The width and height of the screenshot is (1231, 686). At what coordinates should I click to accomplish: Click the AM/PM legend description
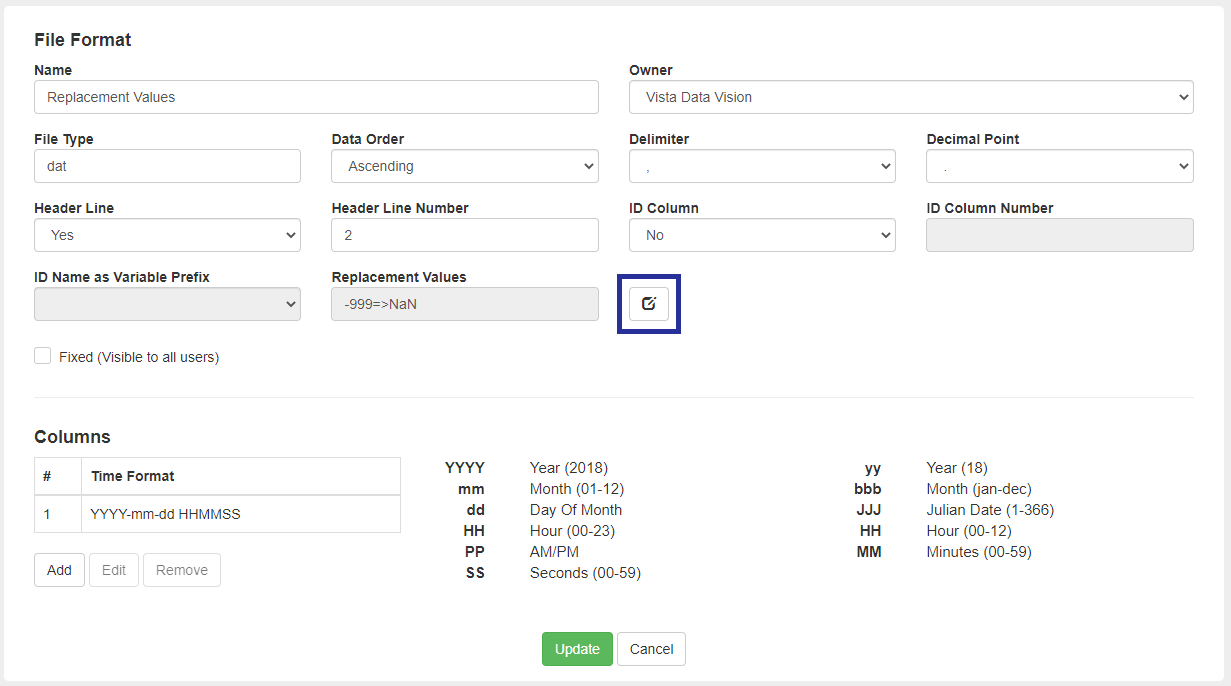pyautogui.click(x=554, y=552)
